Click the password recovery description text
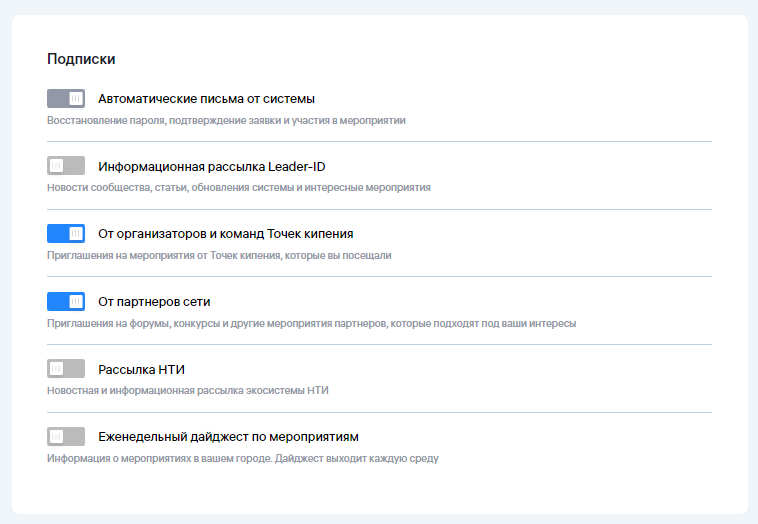 click(x=226, y=120)
